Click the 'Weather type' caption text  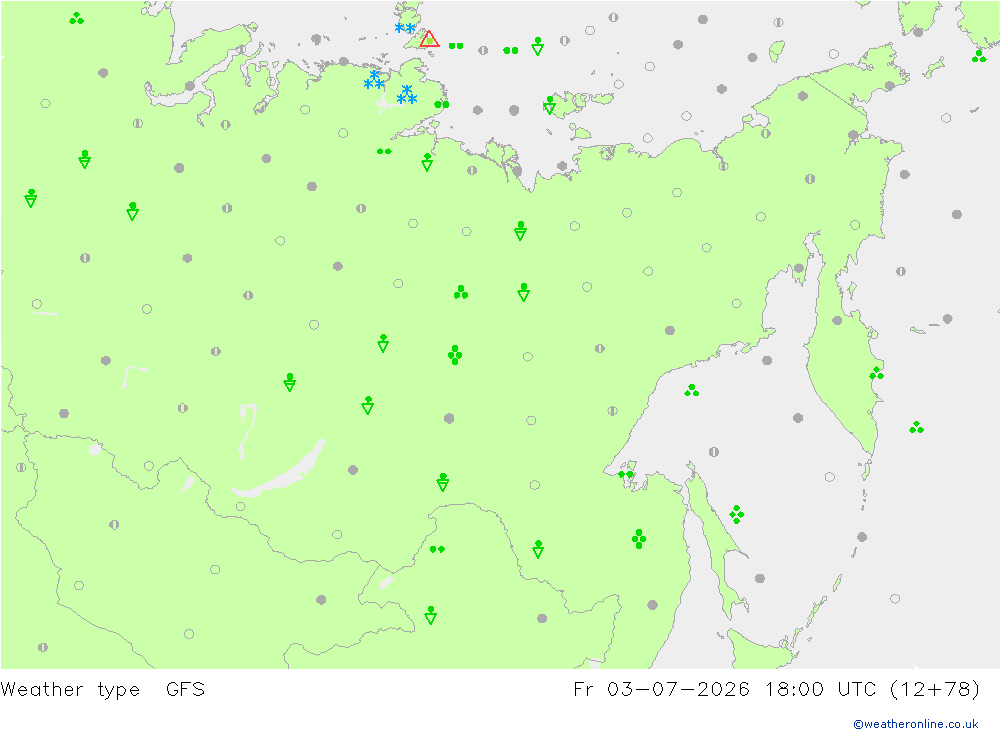click(x=70, y=690)
